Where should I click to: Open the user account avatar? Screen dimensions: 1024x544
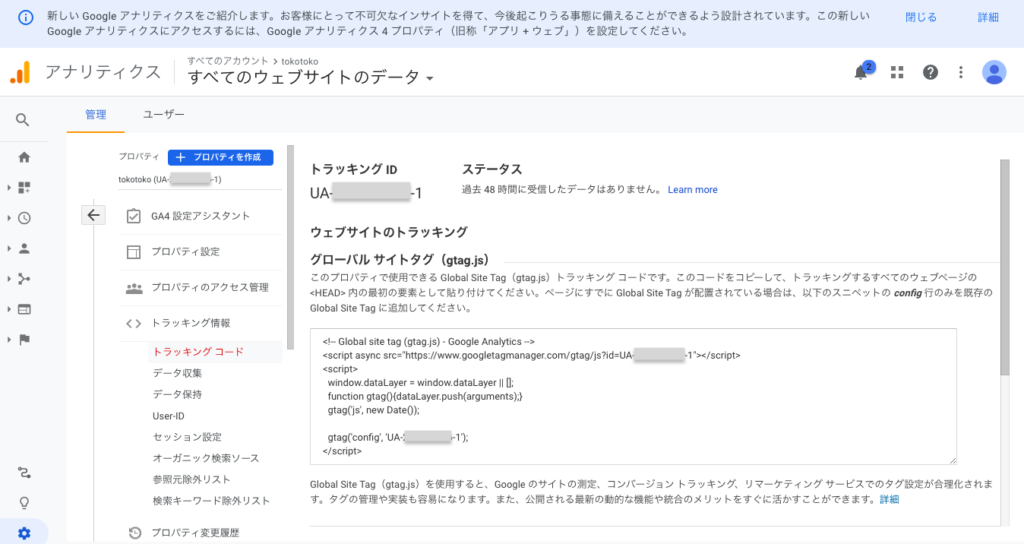point(994,72)
